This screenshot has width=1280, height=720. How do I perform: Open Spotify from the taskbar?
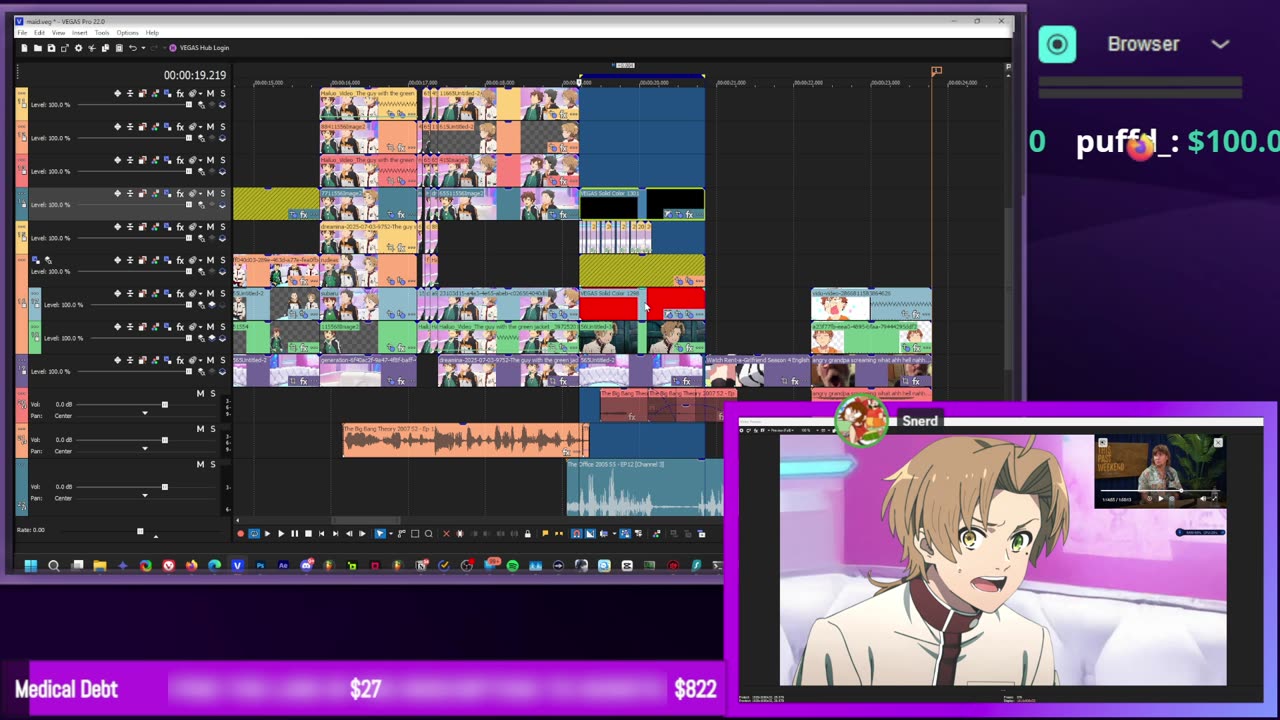512,565
